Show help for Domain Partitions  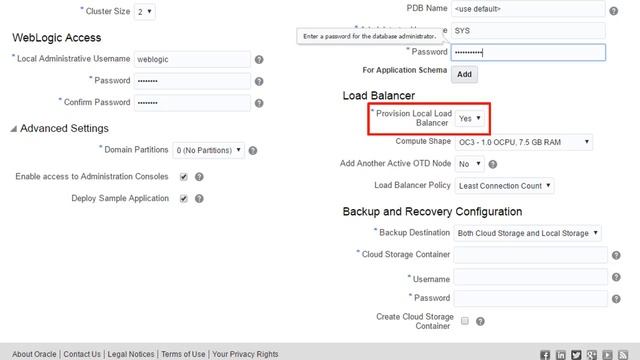click(x=253, y=151)
